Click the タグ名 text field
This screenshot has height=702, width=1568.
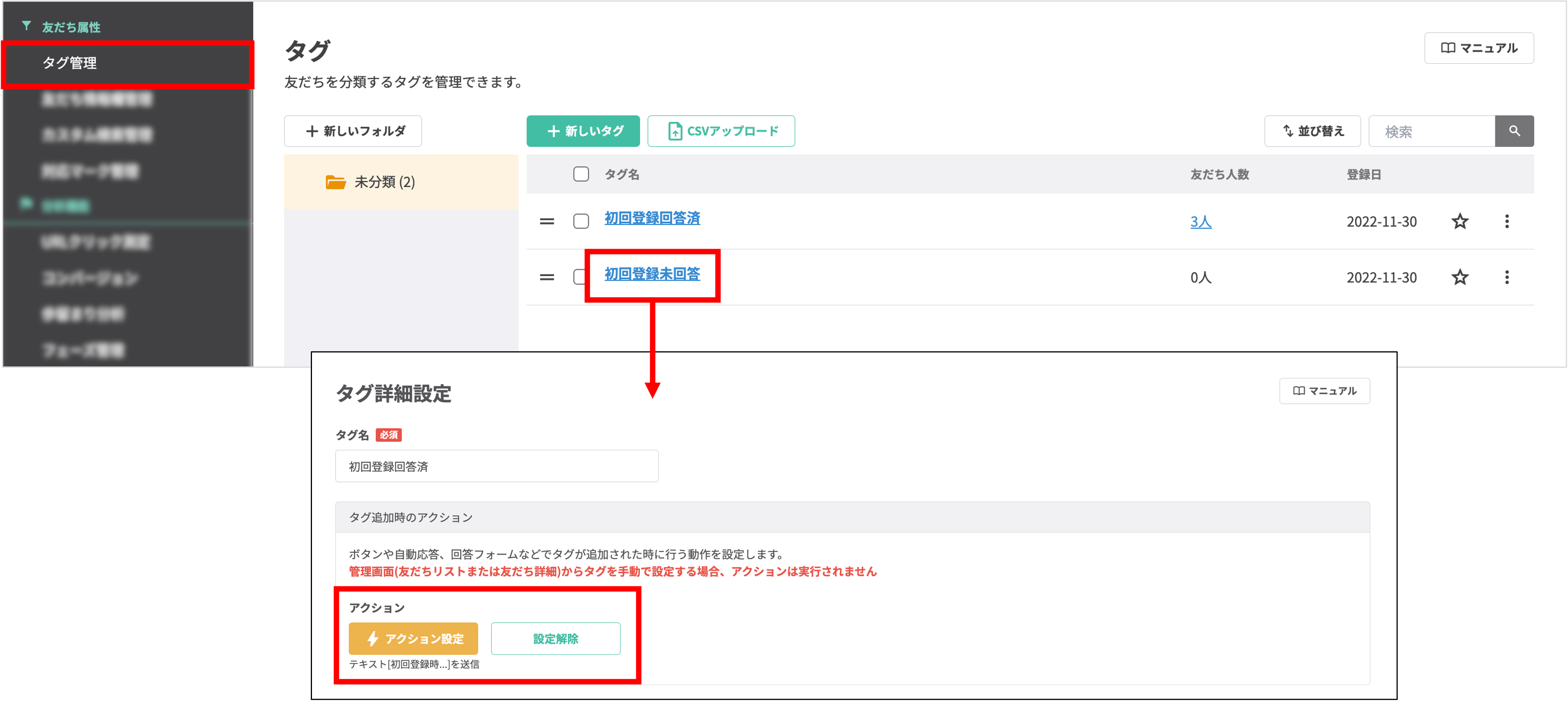496,466
